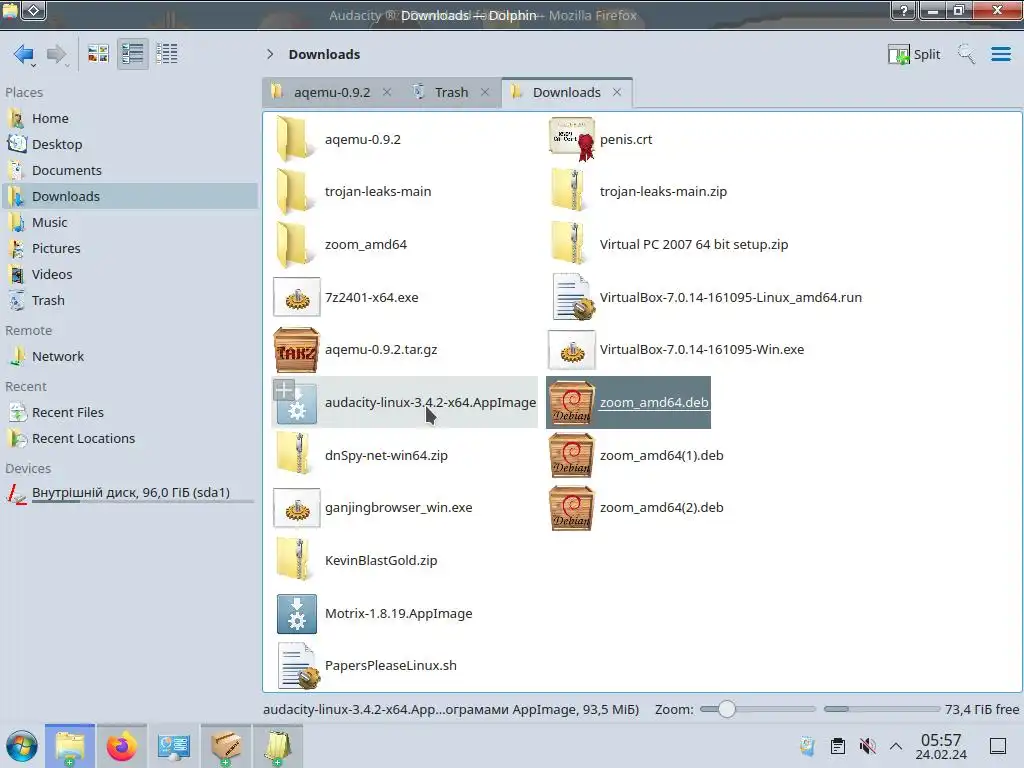Select dnSpy-net-win64.zip archive icon
This screenshot has width=1024, height=768.
point(295,455)
